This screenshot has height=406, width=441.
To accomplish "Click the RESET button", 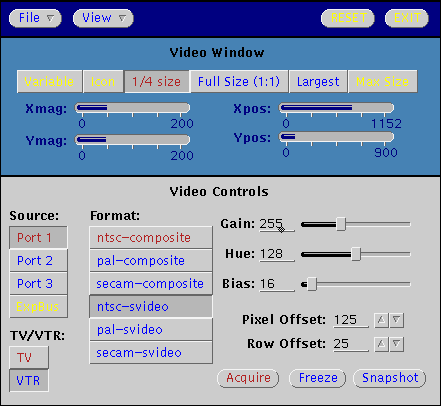I will tap(348, 18).
